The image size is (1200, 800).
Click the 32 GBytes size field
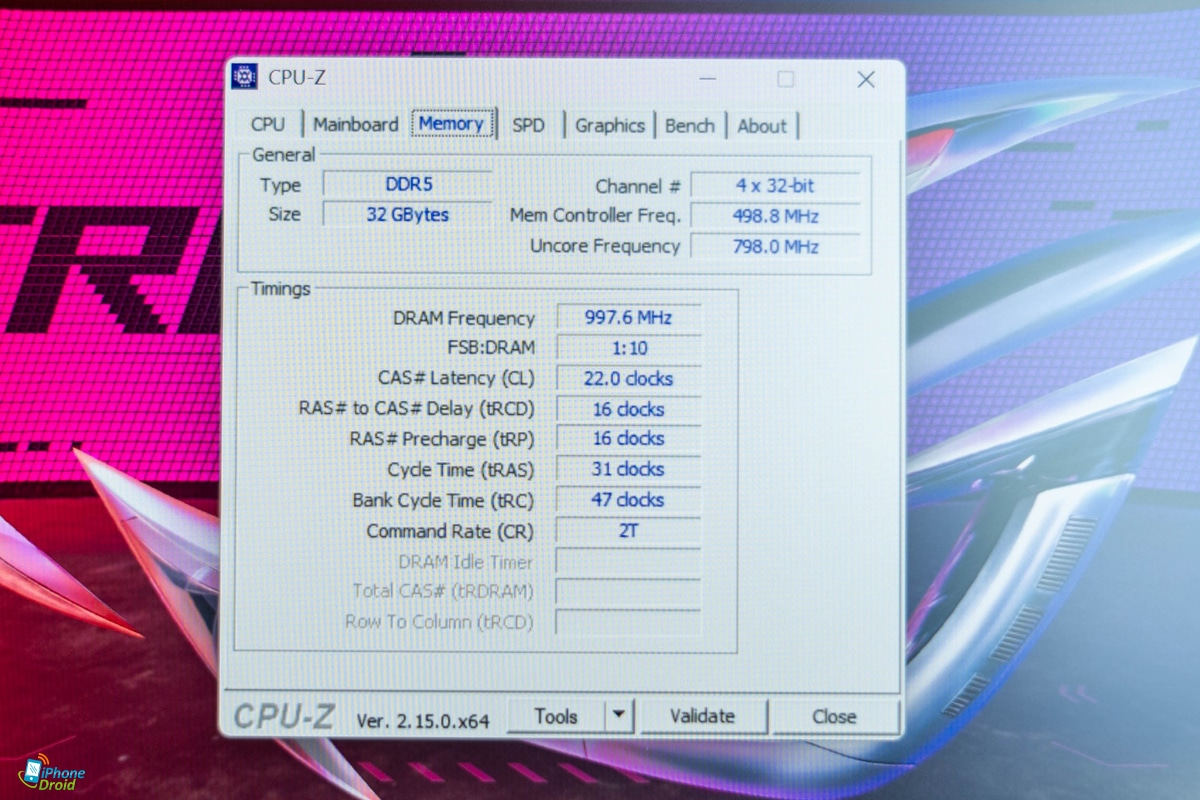(407, 214)
